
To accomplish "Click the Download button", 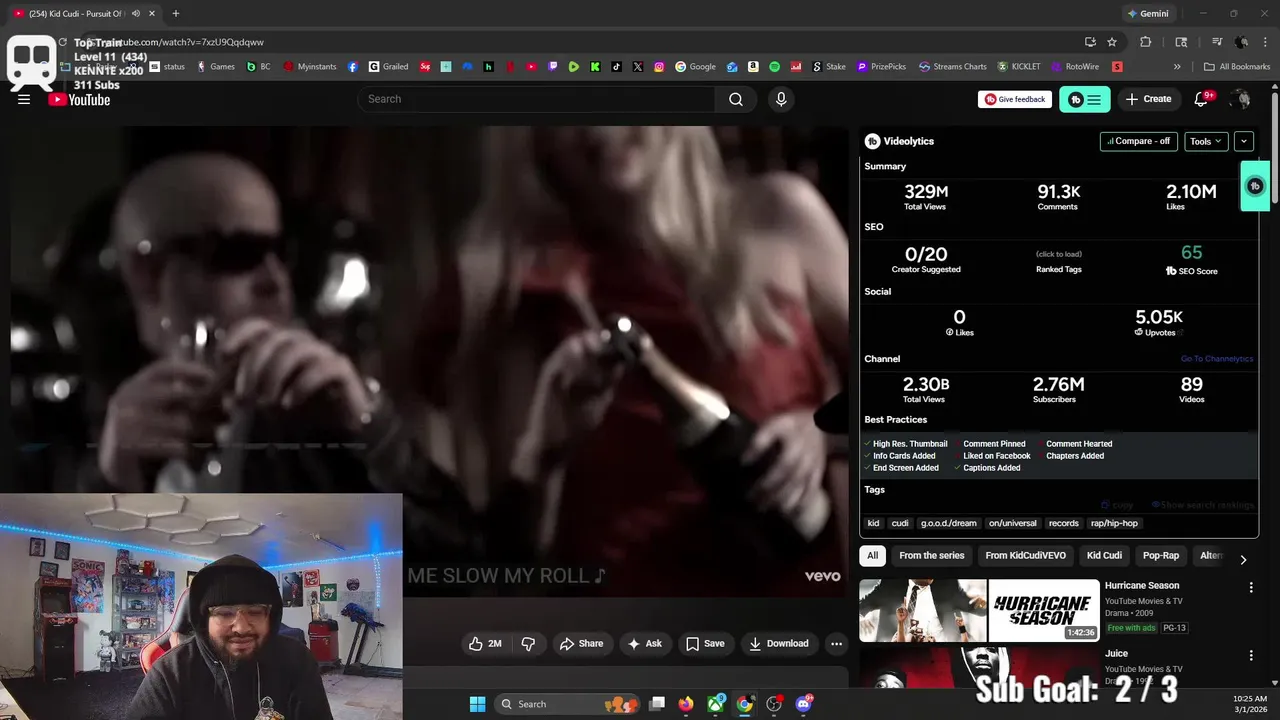I will [x=779, y=643].
